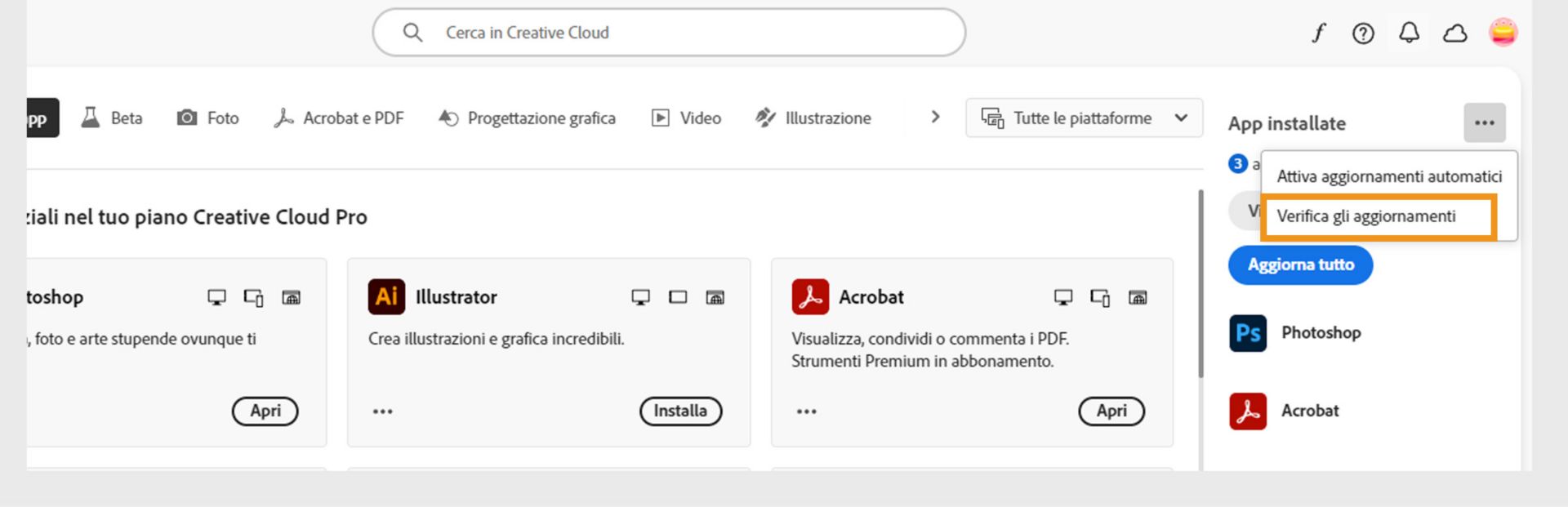Viewport: 1568px width, 507px height.
Task: Click the Acrobat icon in installed apps
Action: click(1248, 411)
